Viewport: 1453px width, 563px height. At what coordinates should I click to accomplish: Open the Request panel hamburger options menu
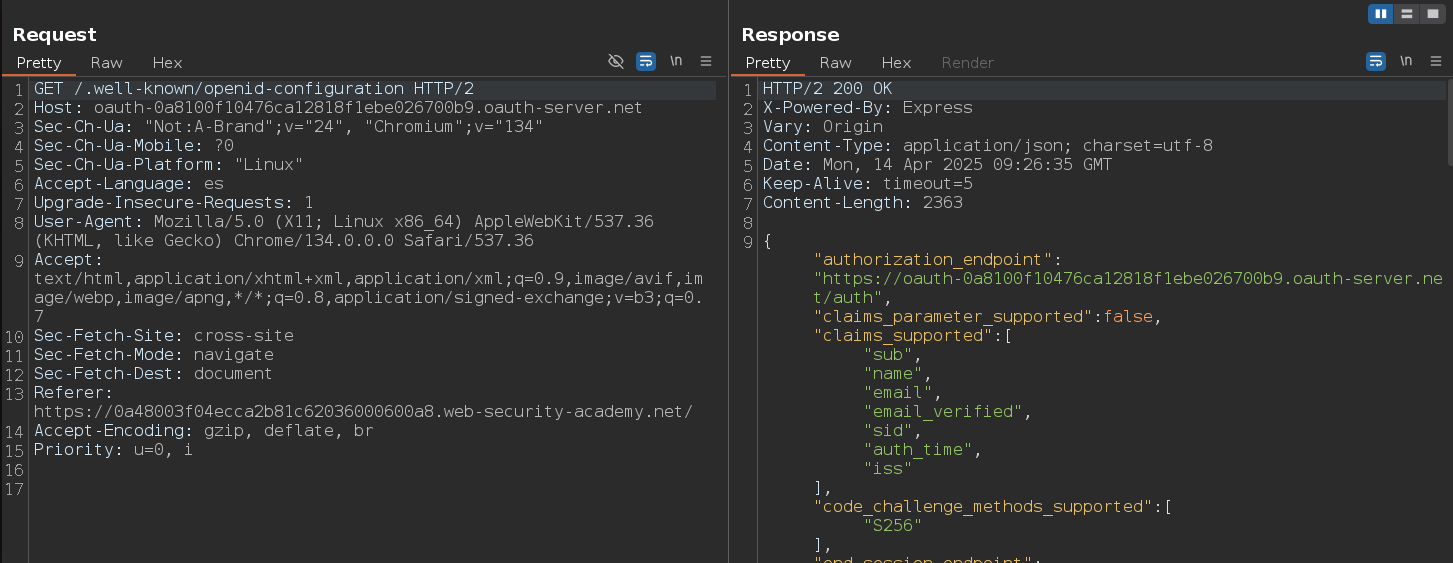tap(706, 62)
